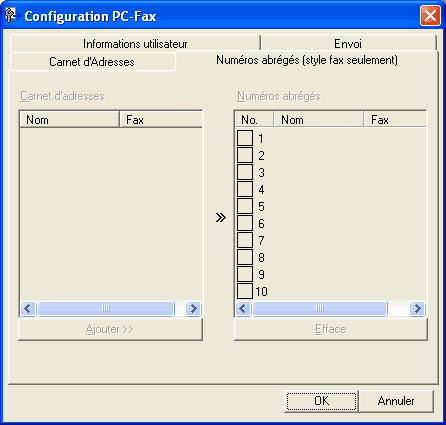
Task: Select checkbox next to speed dial number 3
Action: [x=245, y=172]
